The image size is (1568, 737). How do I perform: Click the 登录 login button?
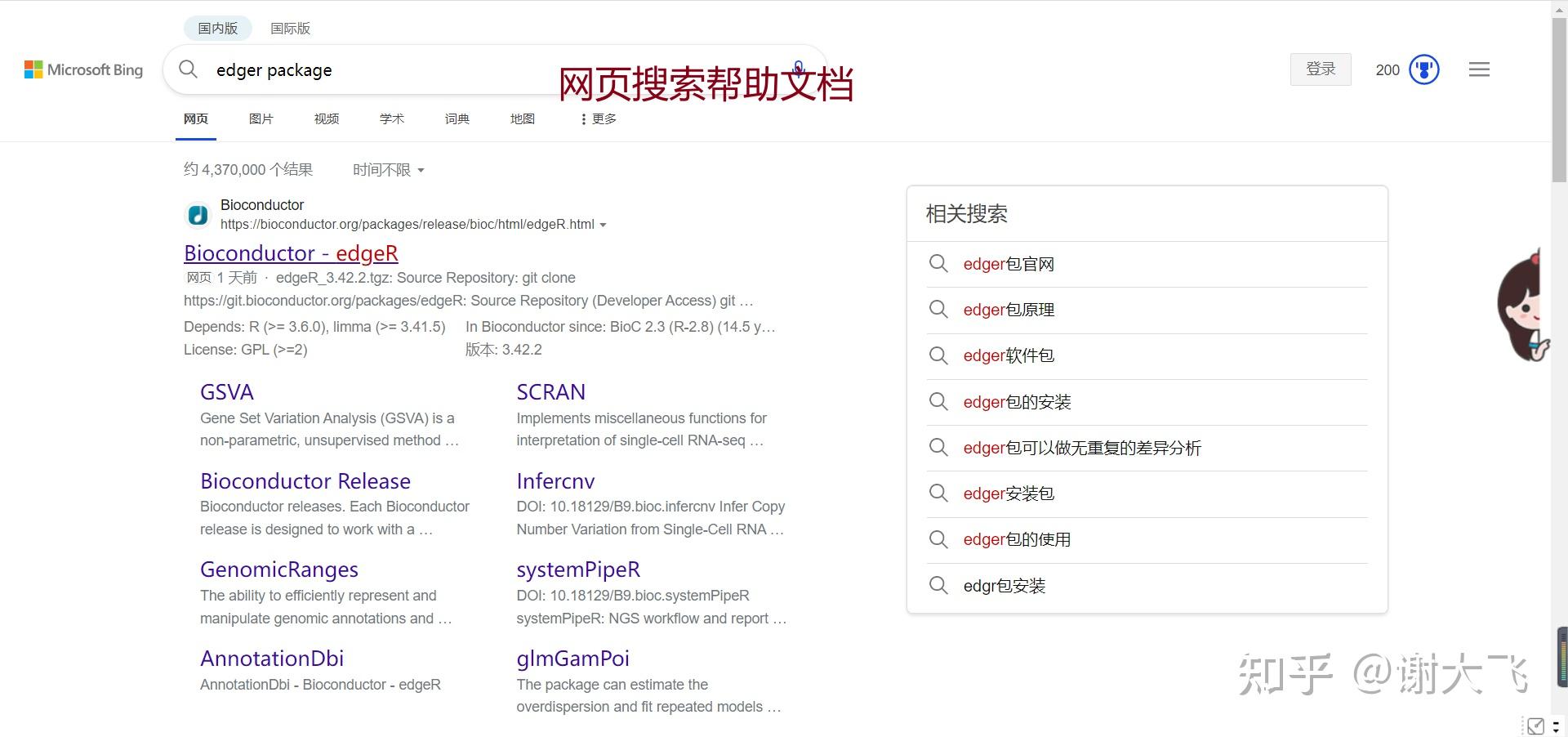coord(1321,69)
